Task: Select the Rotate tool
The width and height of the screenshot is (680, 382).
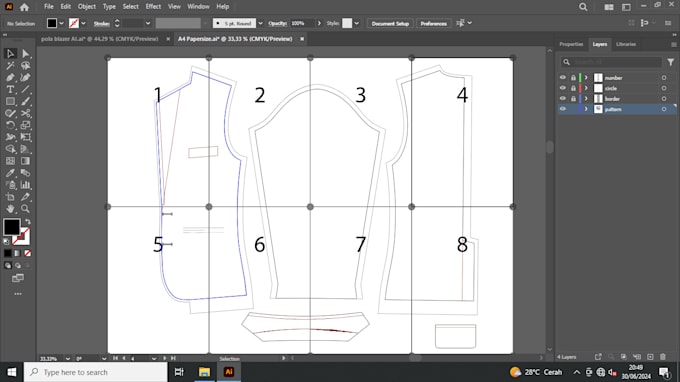Action: (10, 125)
